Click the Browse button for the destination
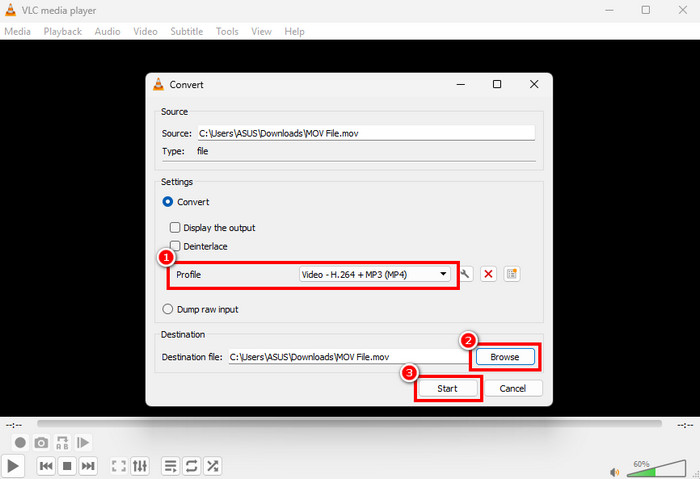Screen dimensions: 700x479 (504, 357)
